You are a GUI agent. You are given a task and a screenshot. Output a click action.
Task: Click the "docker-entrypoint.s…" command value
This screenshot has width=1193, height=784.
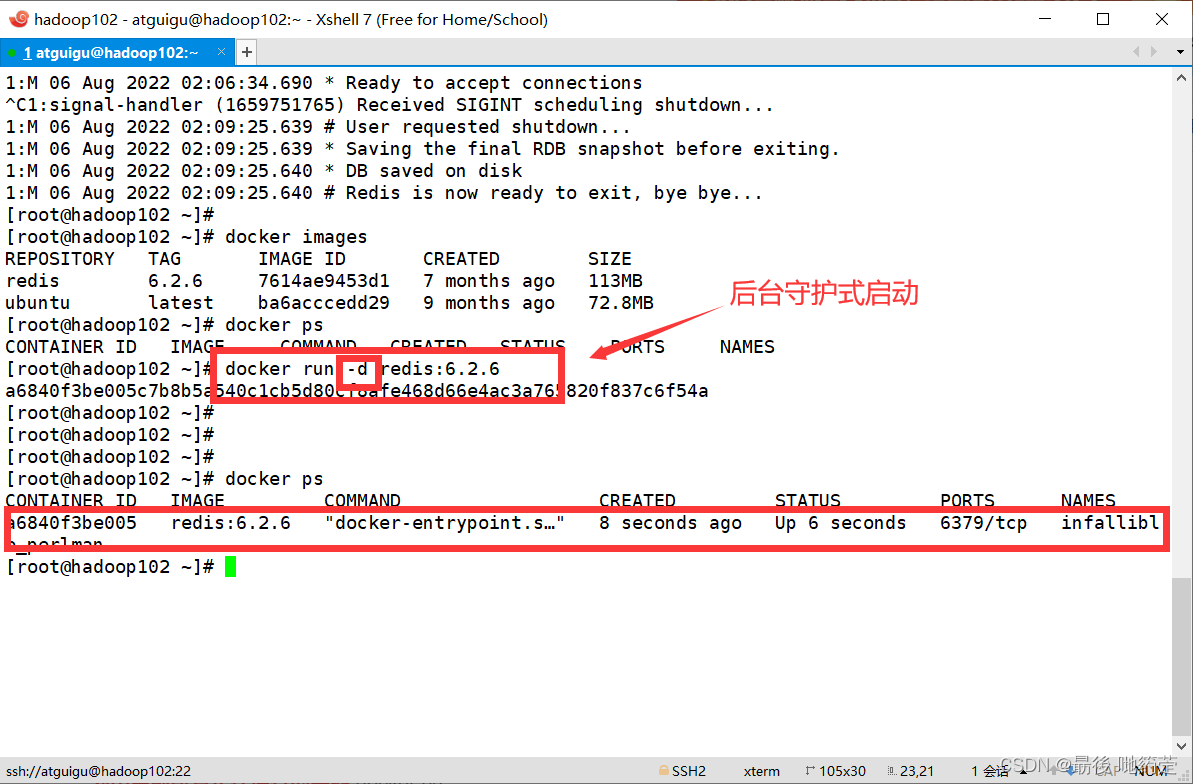444,523
